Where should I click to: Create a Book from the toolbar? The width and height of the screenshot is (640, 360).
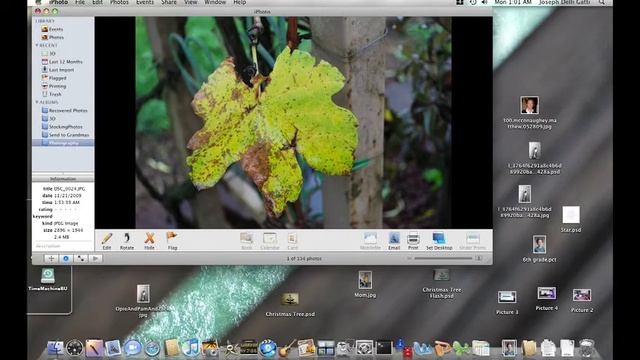(247, 241)
